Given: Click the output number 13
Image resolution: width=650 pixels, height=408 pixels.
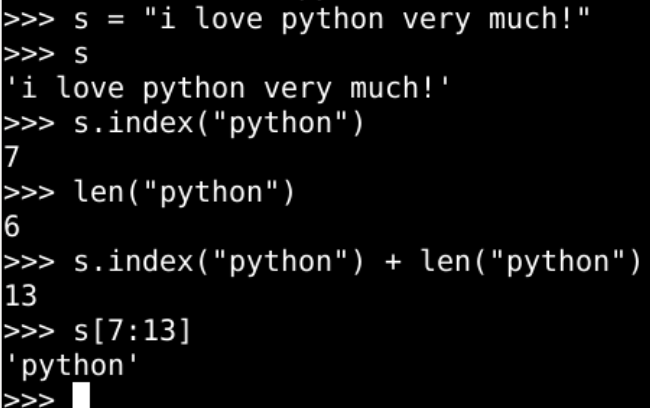Looking at the screenshot, I should point(22,296).
